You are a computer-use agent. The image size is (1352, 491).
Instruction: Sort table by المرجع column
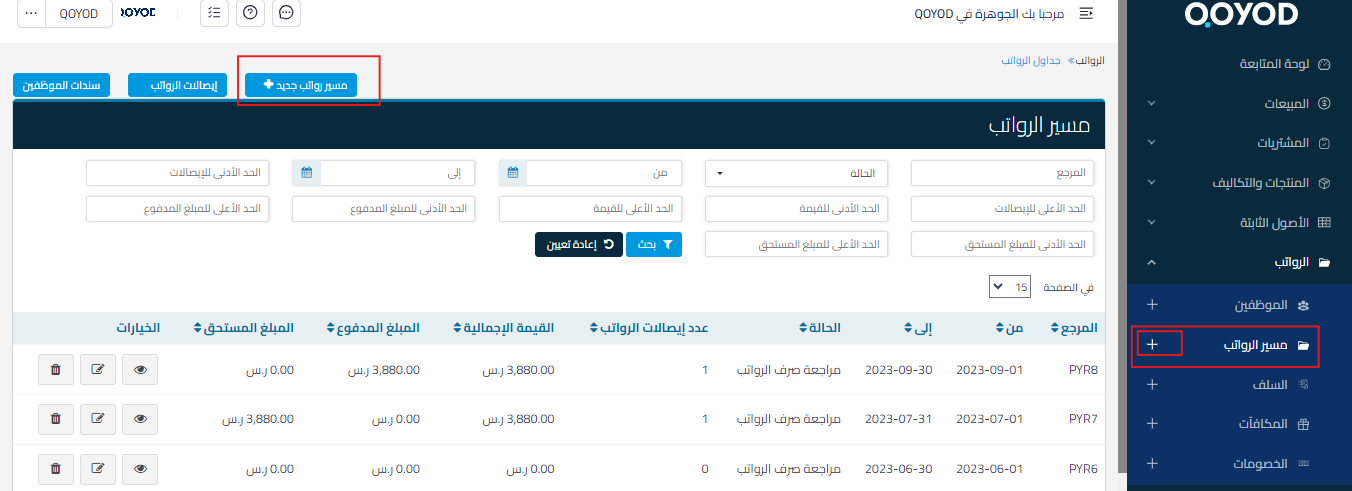tap(1074, 327)
